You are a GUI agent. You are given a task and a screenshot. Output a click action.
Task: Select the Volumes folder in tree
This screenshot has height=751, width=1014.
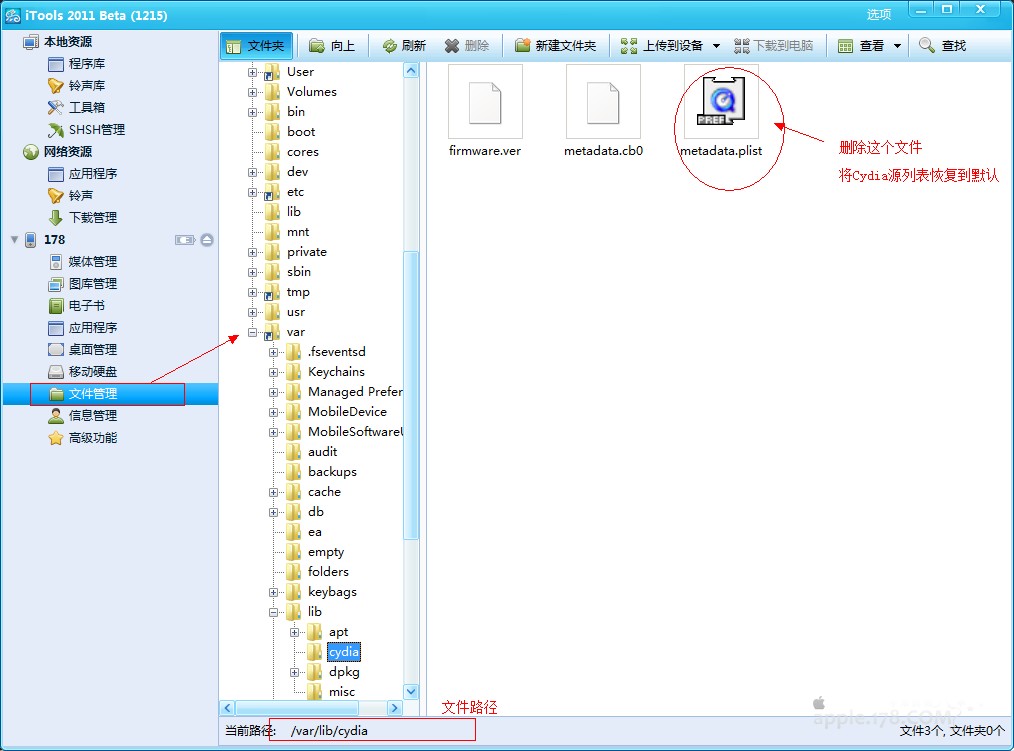click(312, 92)
